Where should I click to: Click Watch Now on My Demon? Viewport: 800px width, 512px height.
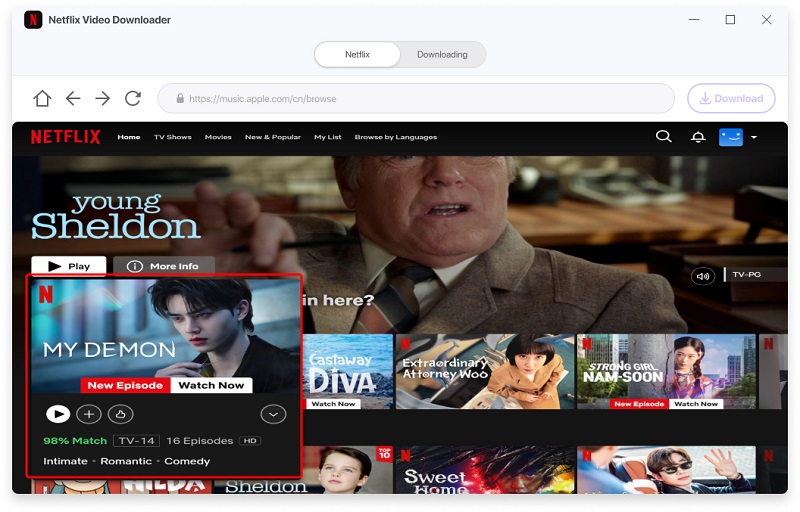[x=211, y=386]
